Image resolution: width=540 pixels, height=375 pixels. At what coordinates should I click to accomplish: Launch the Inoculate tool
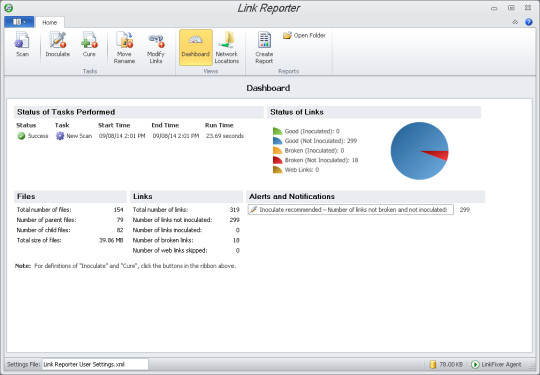pos(58,44)
